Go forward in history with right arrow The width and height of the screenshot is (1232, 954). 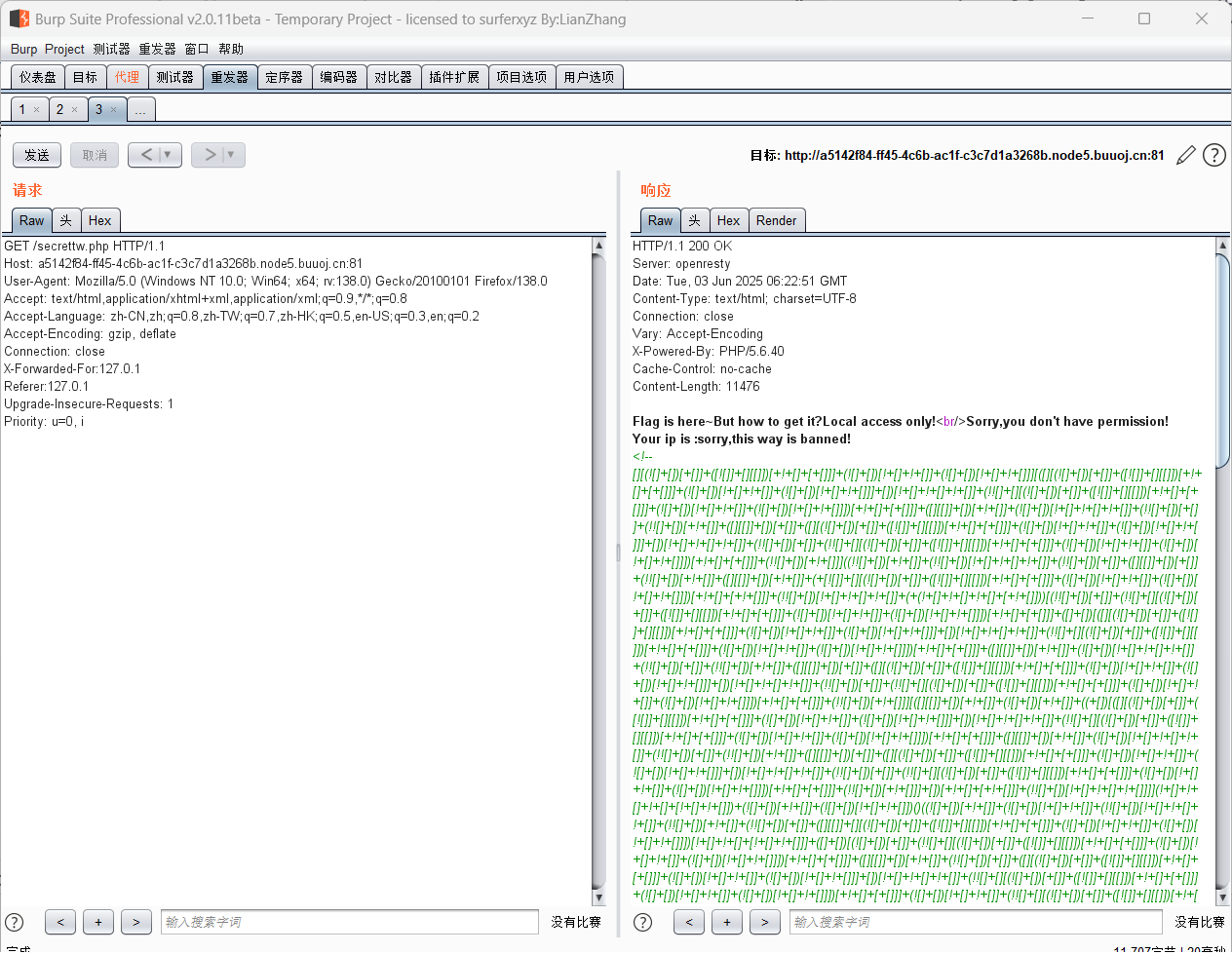coord(209,155)
